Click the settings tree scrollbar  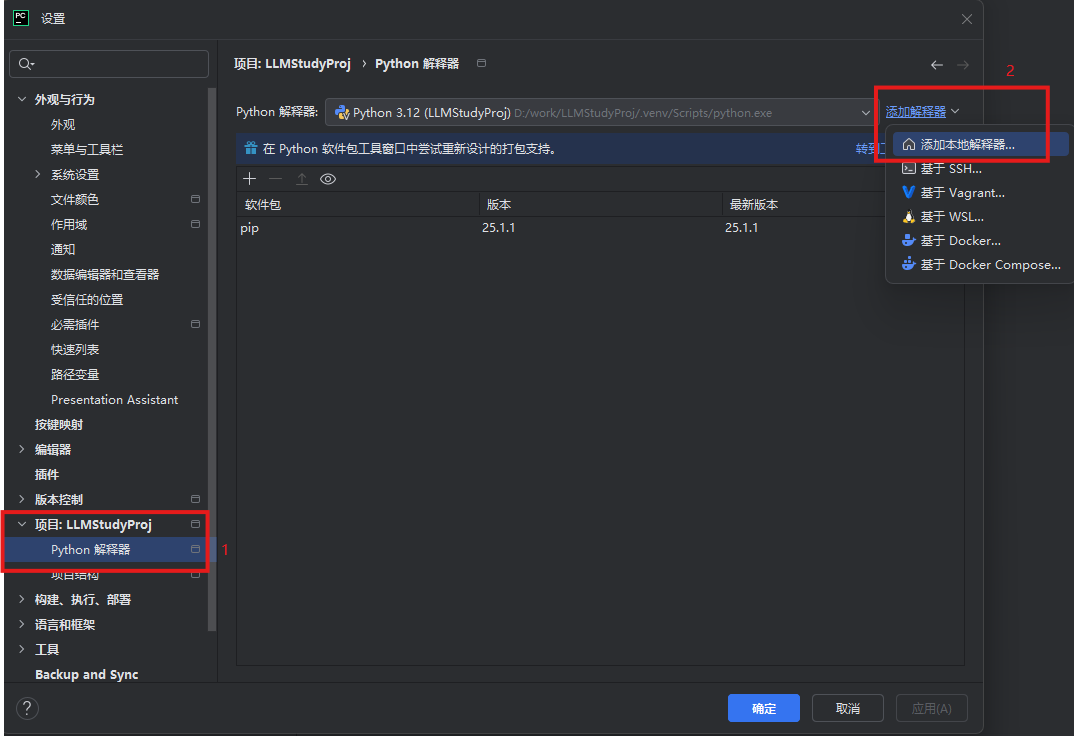[x=212, y=359]
